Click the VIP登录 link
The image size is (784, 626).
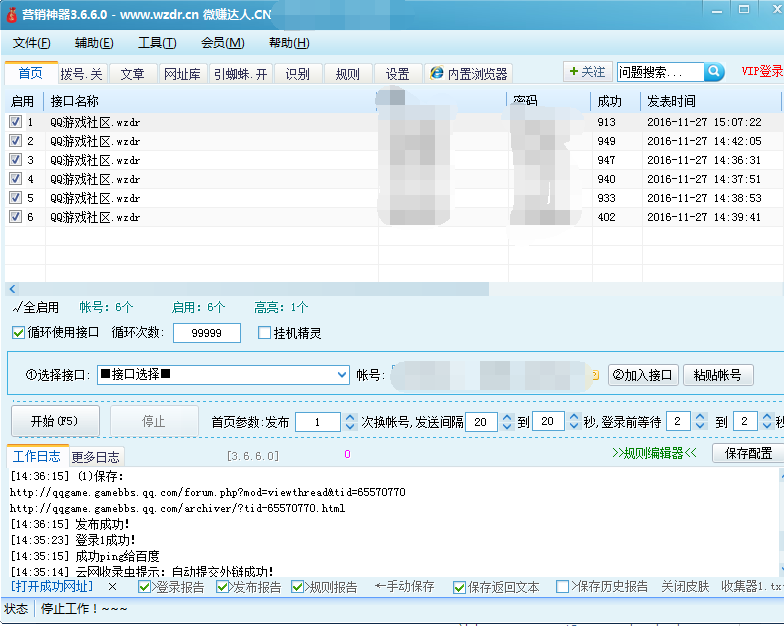click(x=762, y=71)
